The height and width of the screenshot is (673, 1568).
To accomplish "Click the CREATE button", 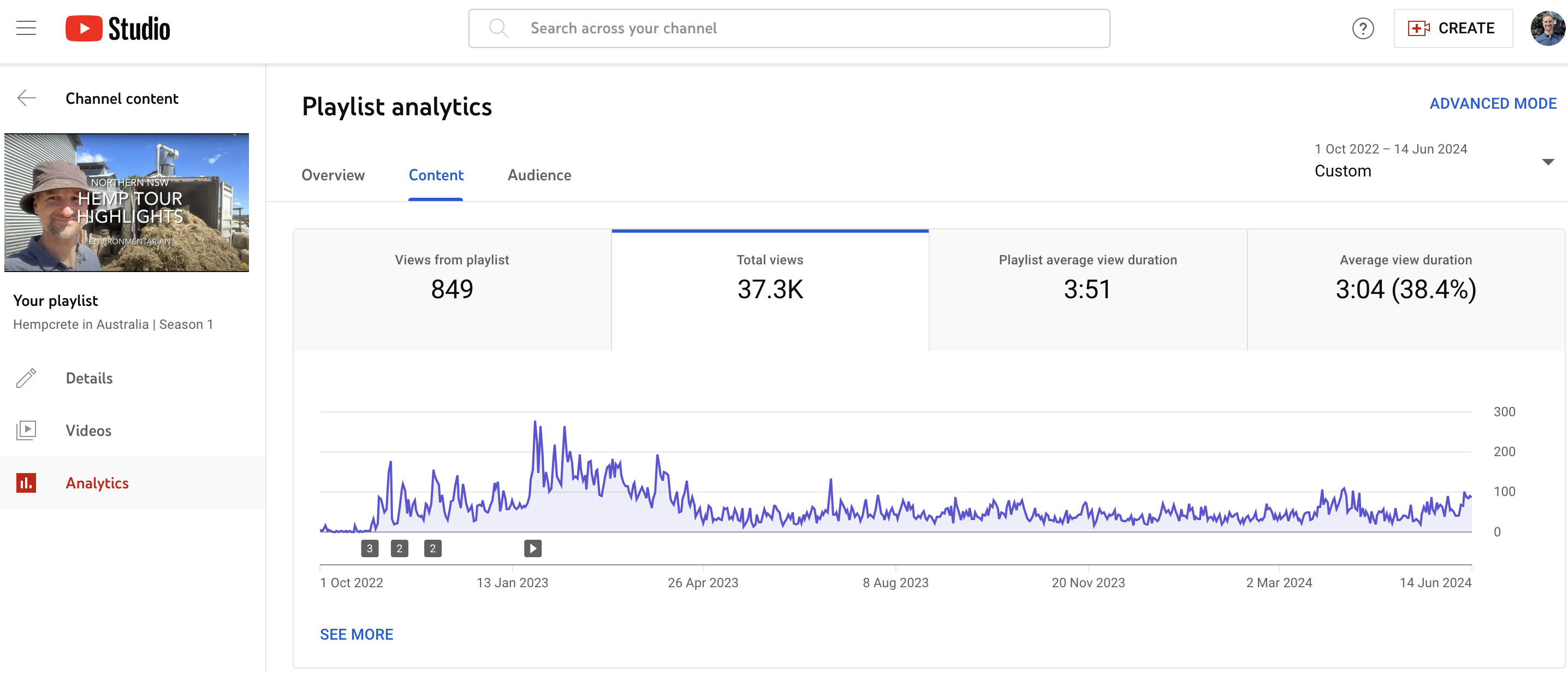I will [1453, 28].
